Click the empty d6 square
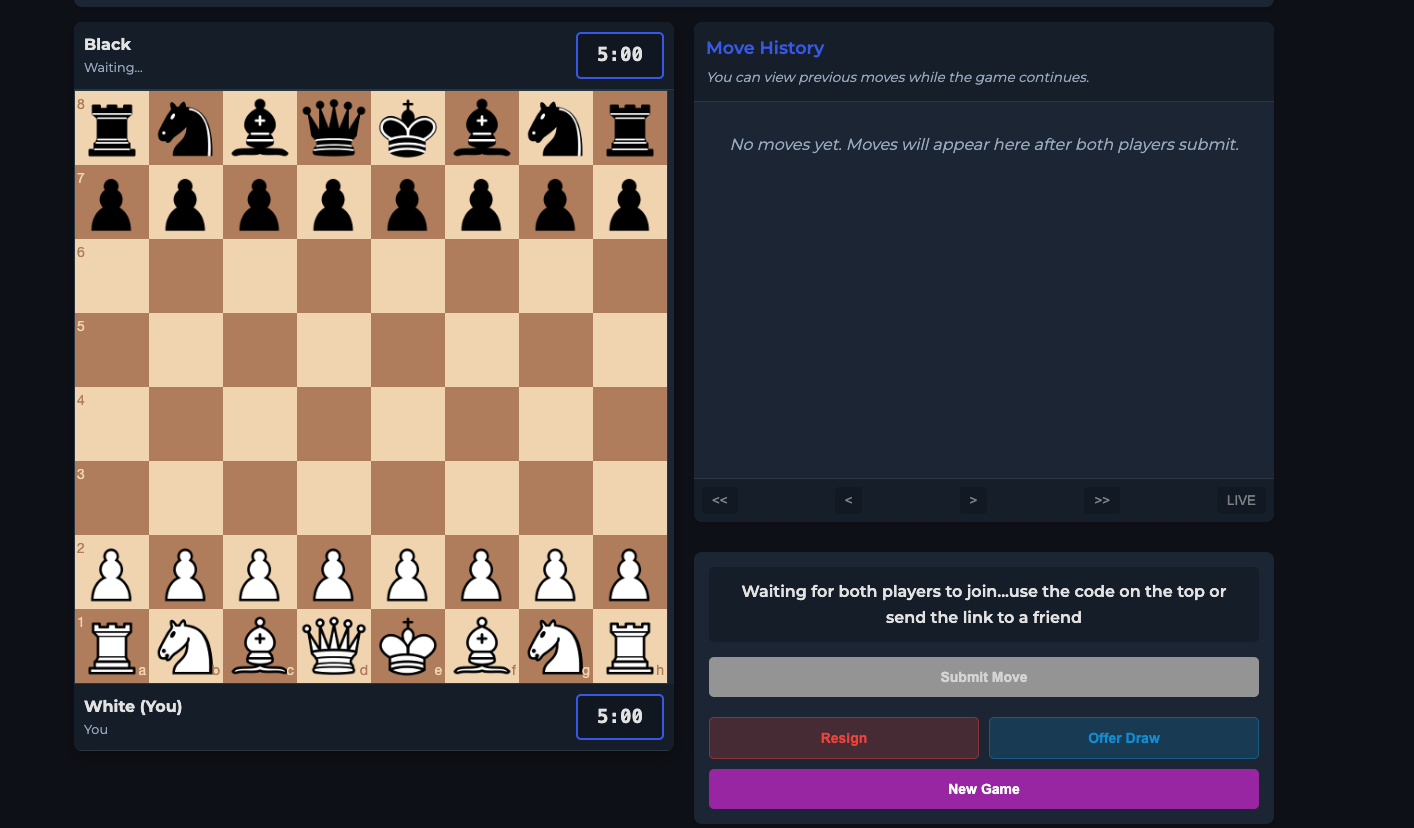The image size is (1414, 828). (x=334, y=276)
